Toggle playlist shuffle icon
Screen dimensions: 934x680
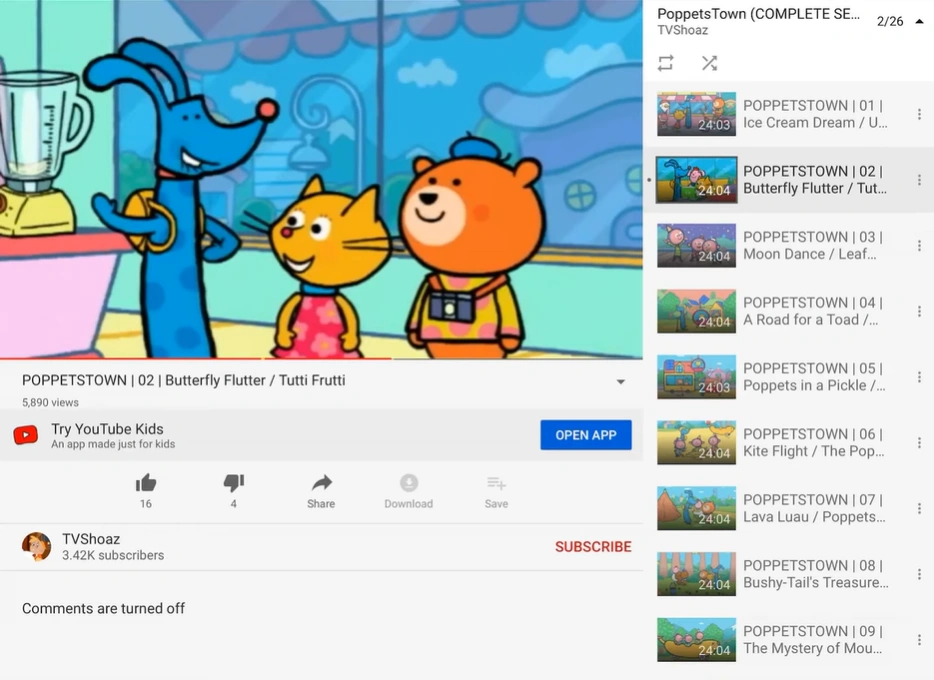click(709, 63)
